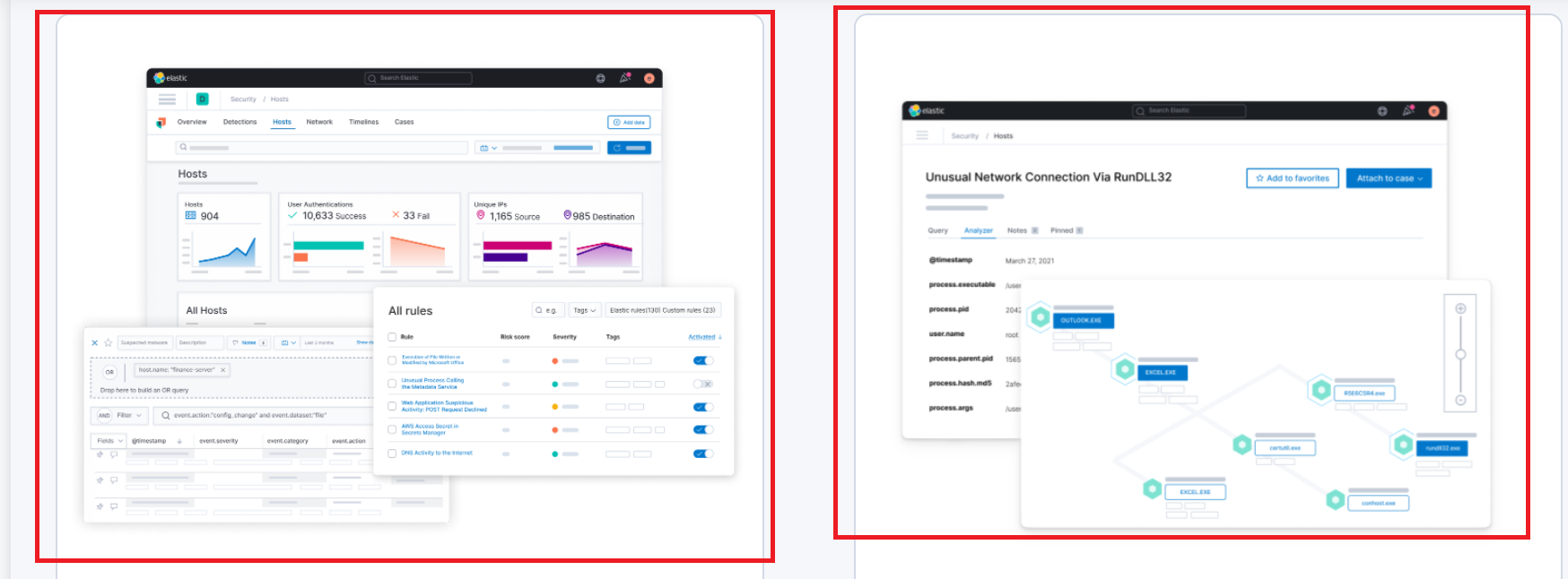Check the Execution of File Written rule checkbox

[x=392, y=360]
